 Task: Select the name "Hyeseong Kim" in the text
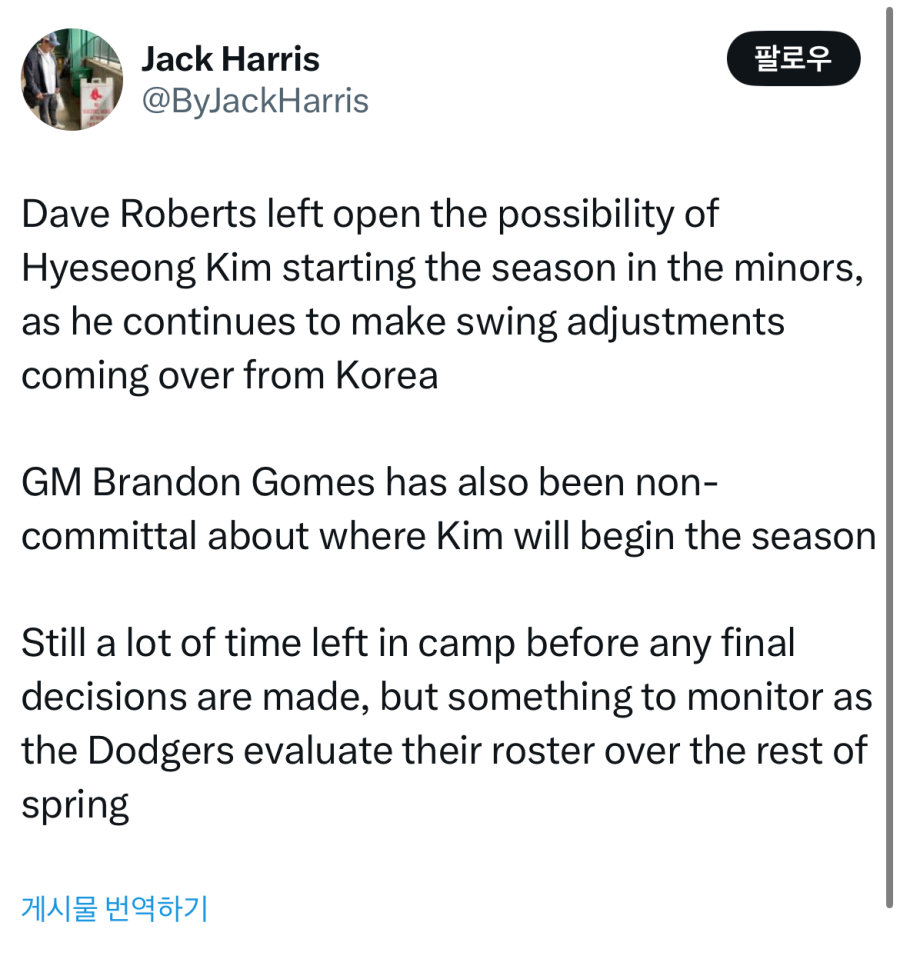coord(147,268)
